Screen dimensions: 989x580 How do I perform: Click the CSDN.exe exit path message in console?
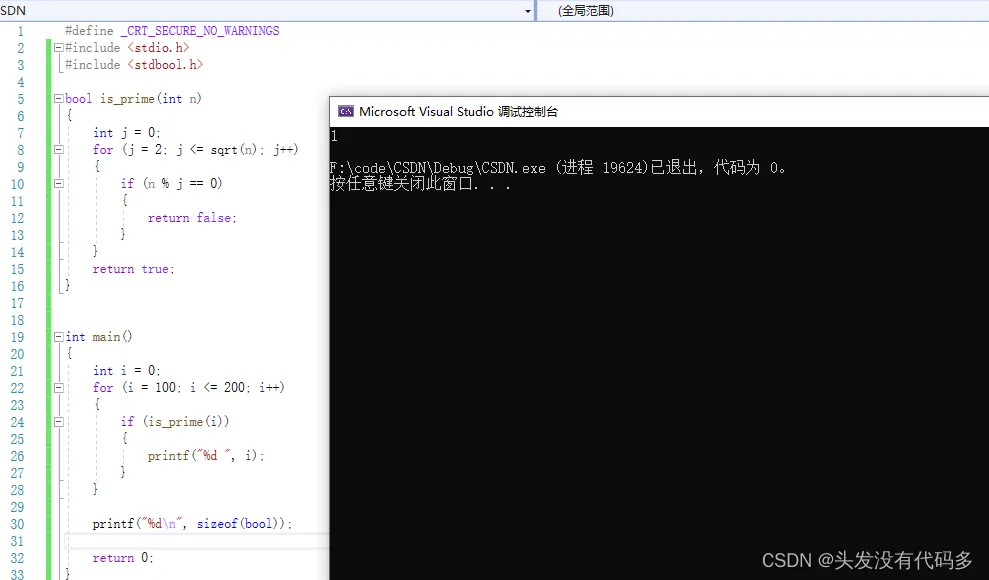pyautogui.click(x=558, y=168)
